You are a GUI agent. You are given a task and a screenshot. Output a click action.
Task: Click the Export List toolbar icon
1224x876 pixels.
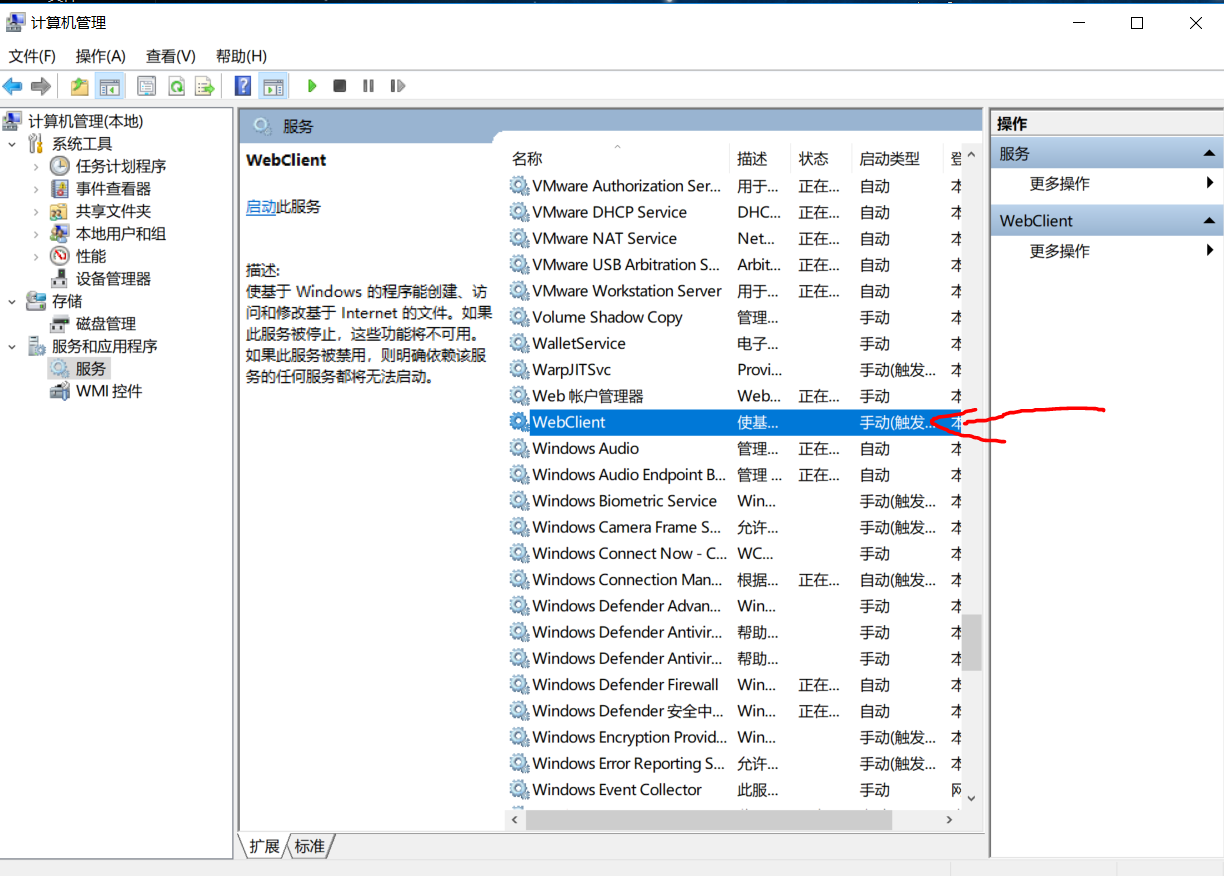tap(205, 87)
